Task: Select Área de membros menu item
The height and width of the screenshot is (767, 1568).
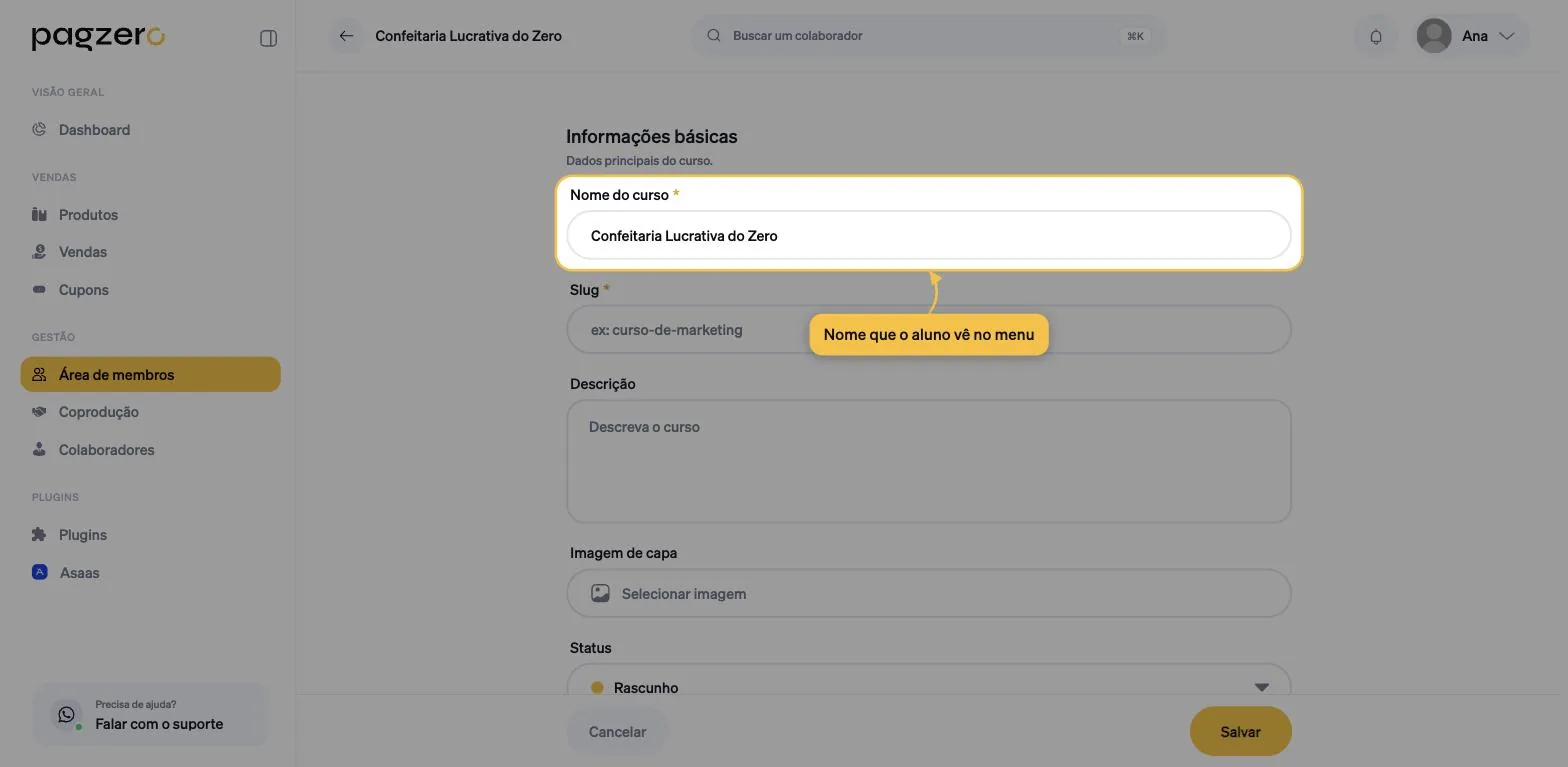Action: (150, 375)
